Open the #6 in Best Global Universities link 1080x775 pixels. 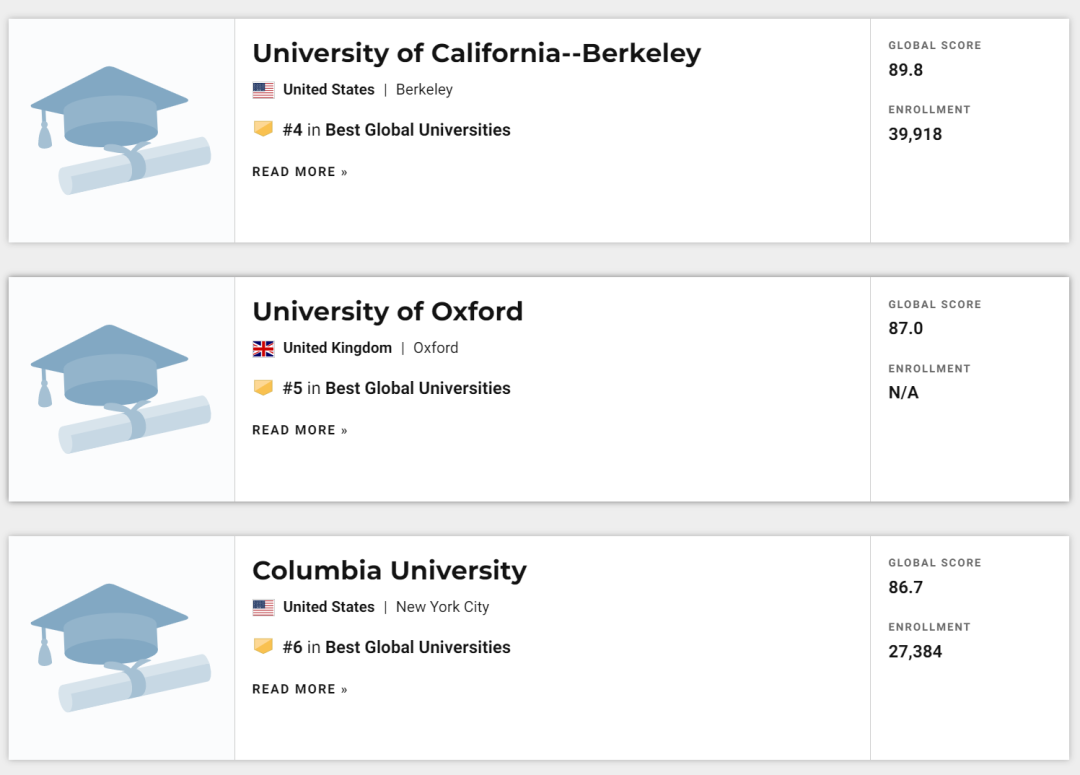click(397, 647)
